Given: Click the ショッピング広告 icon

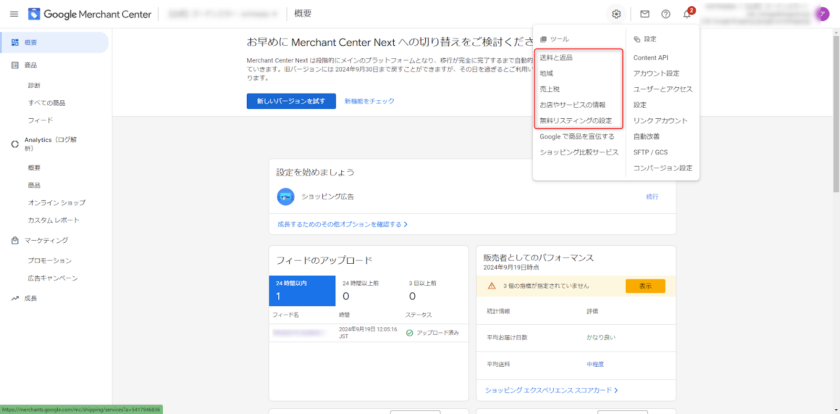Looking at the screenshot, I should (285, 197).
